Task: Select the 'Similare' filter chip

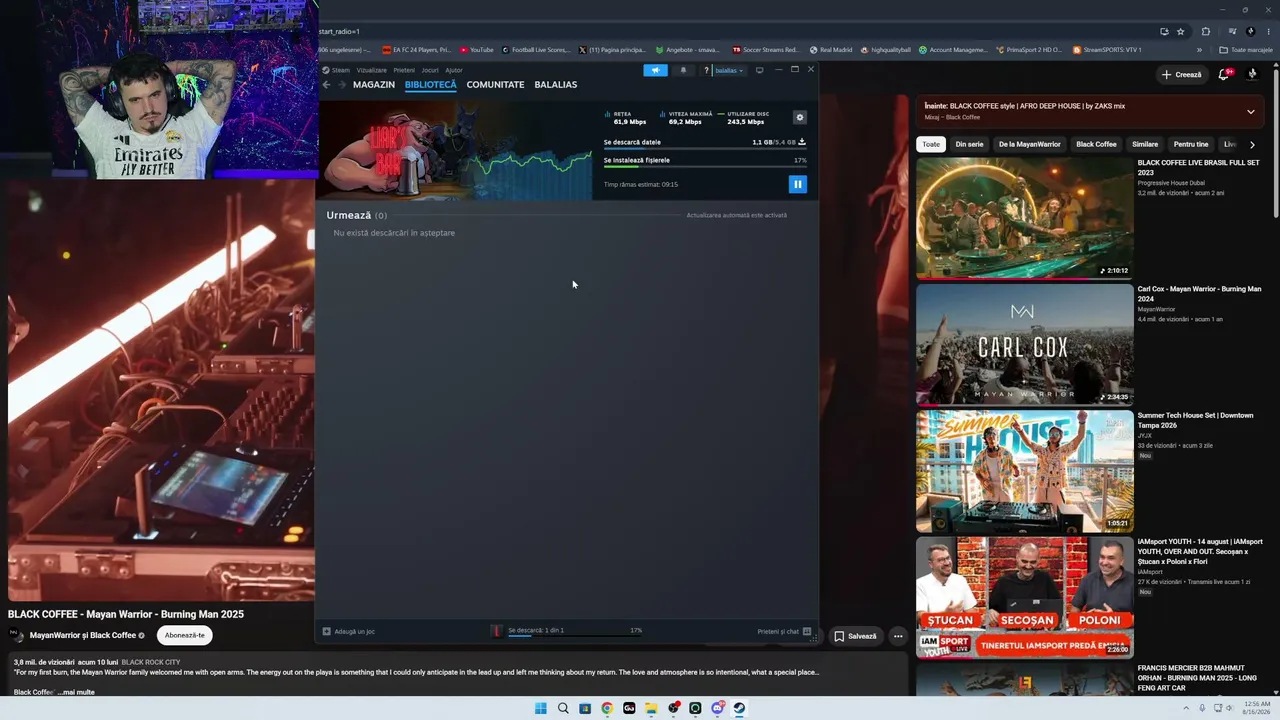Action: [1145, 144]
